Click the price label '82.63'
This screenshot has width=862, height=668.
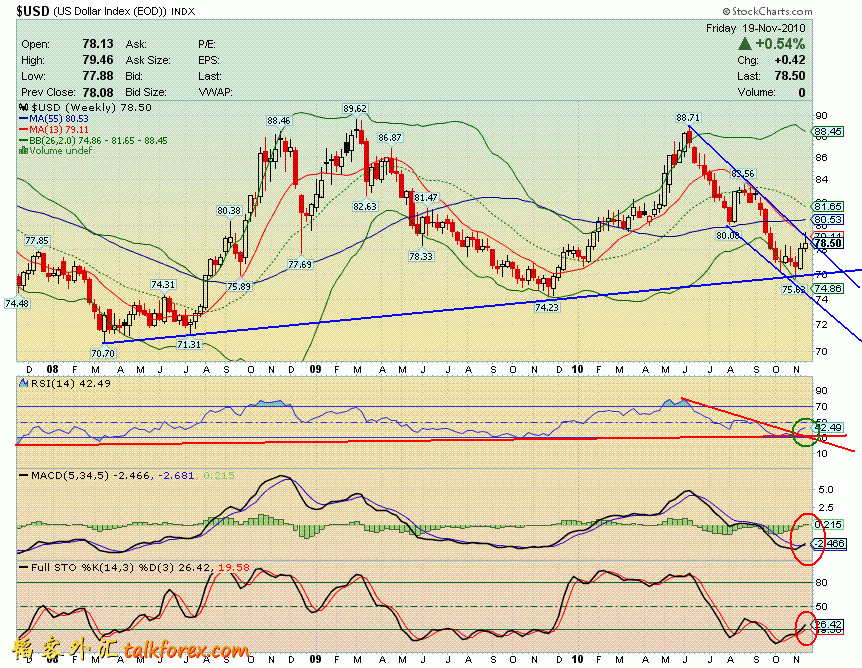(365, 206)
